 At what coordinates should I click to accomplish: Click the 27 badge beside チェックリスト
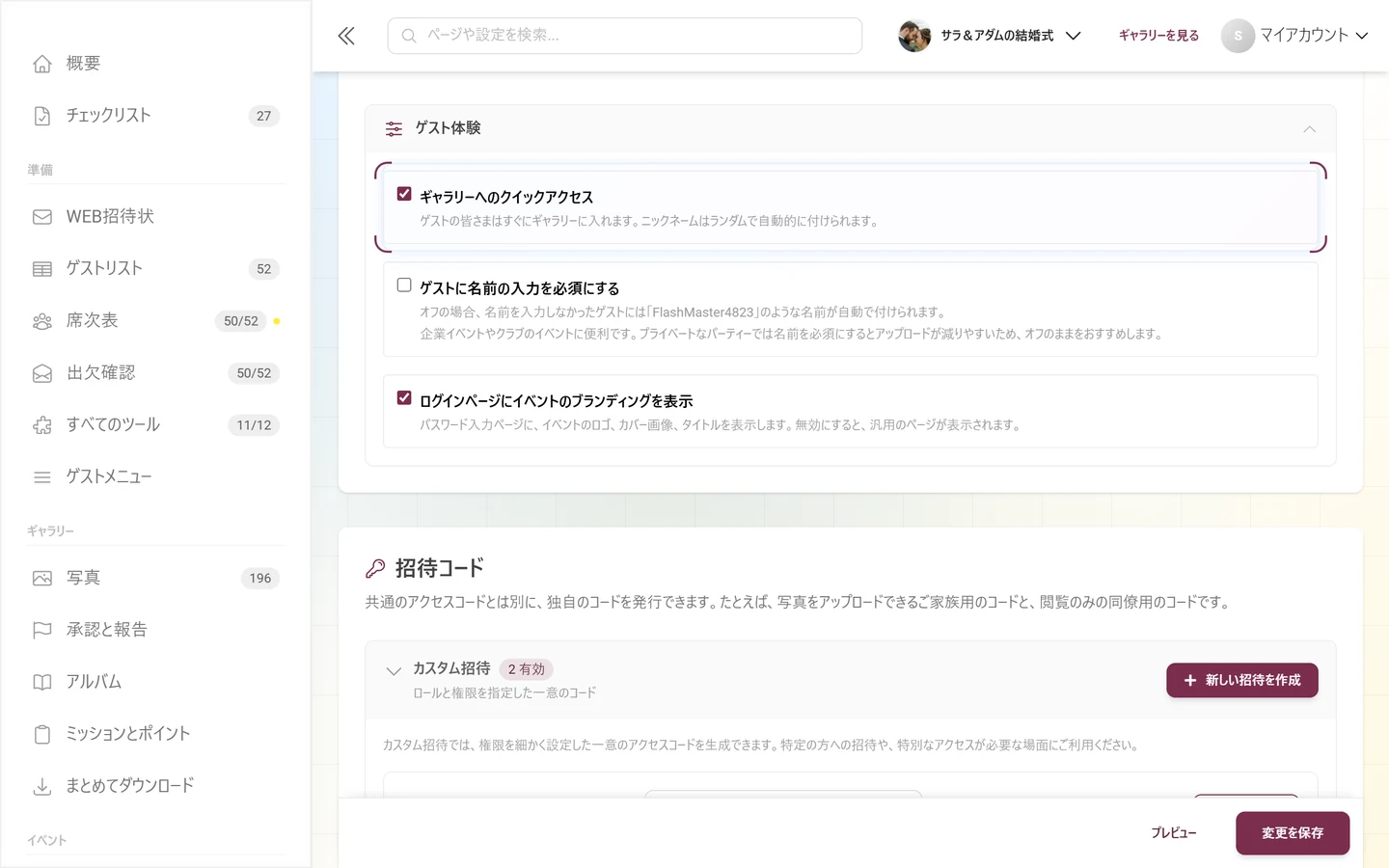(264, 116)
